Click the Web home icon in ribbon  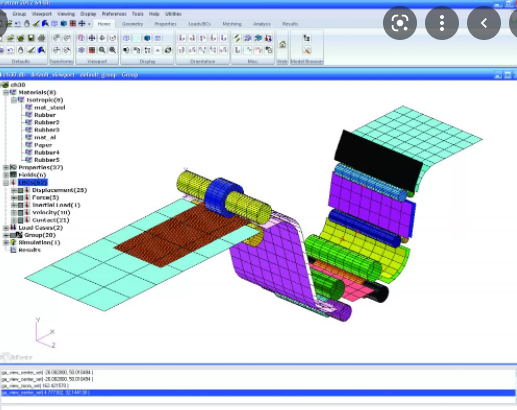click(x=282, y=44)
